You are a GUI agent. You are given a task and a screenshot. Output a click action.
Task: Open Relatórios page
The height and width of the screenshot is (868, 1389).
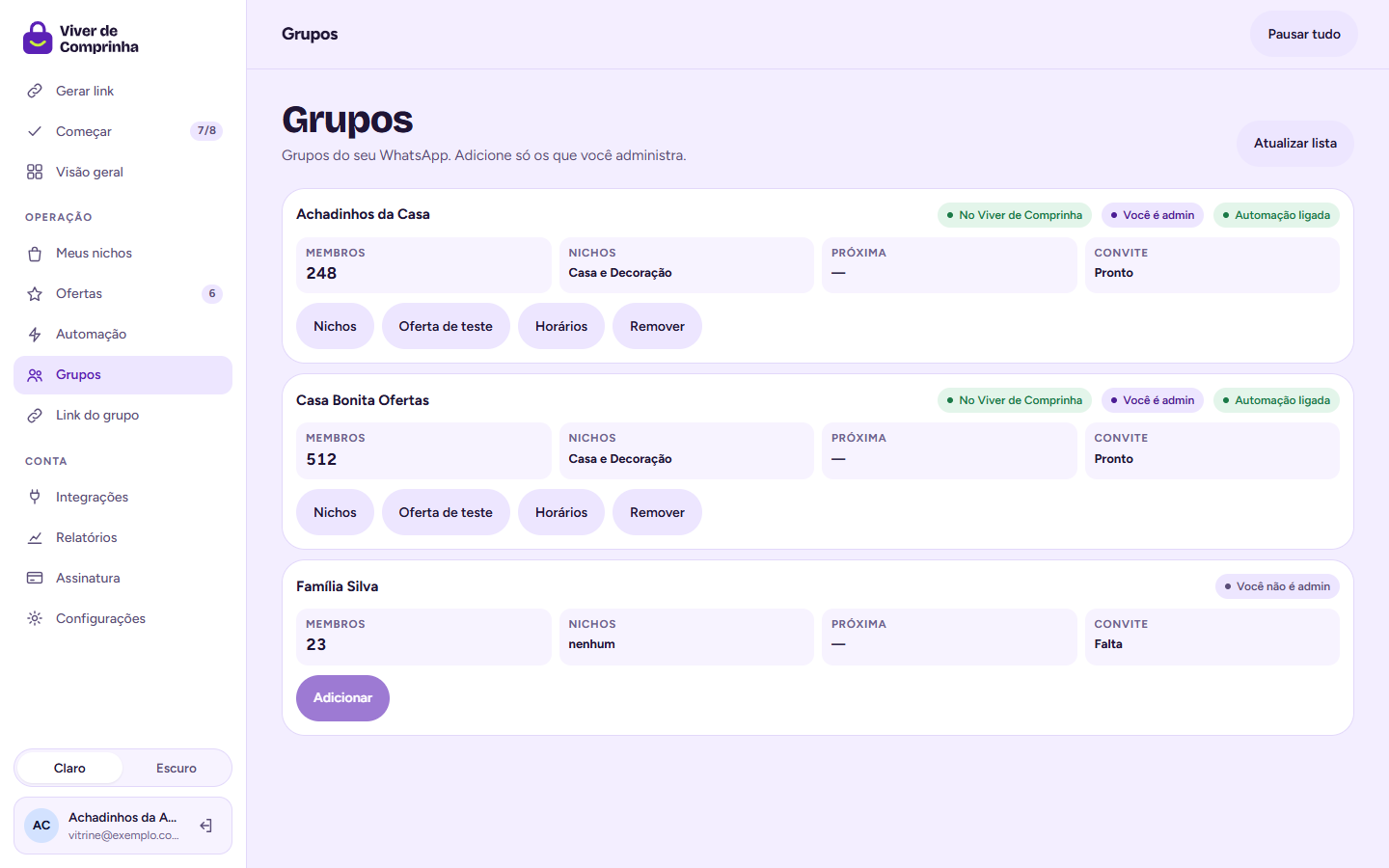(123, 537)
